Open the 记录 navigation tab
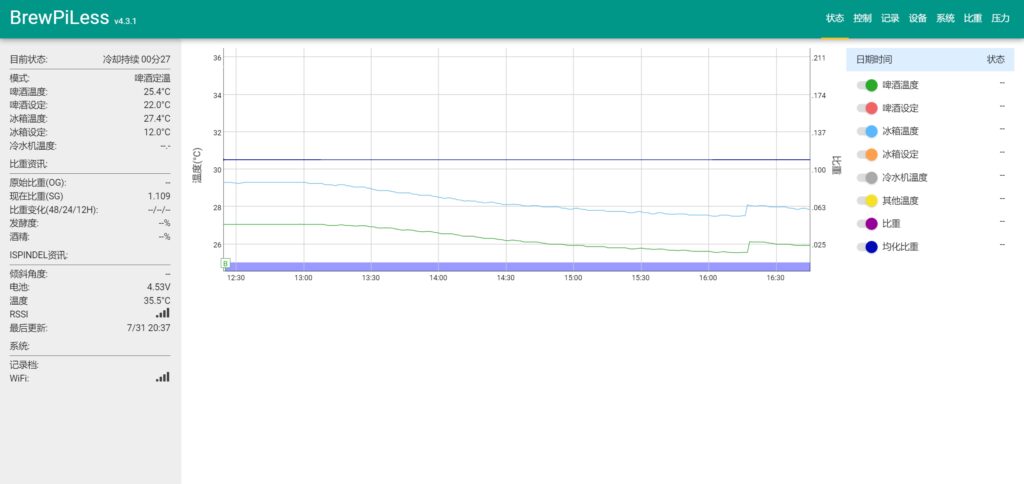The width and height of the screenshot is (1024, 484). tap(890, 19)
